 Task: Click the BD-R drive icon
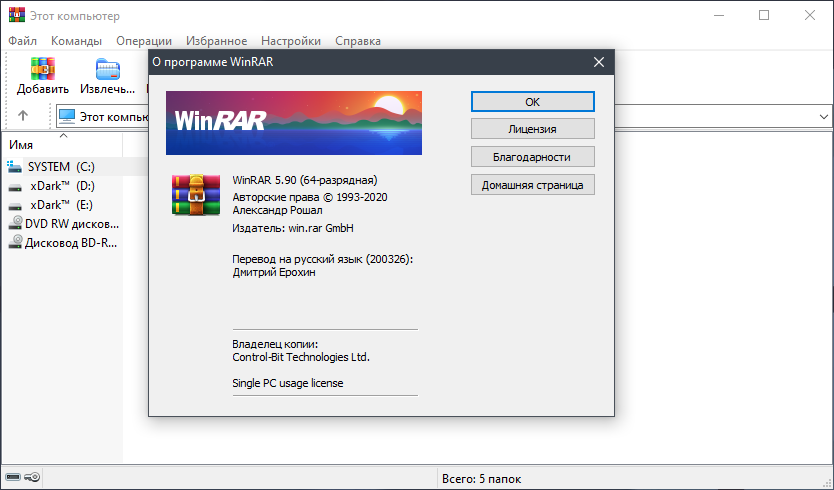click(x=15, y=243)
